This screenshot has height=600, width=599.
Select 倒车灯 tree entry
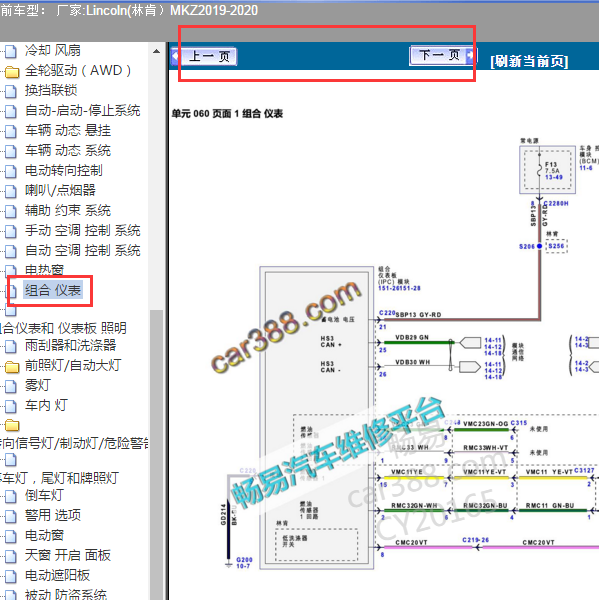(44, 495)
